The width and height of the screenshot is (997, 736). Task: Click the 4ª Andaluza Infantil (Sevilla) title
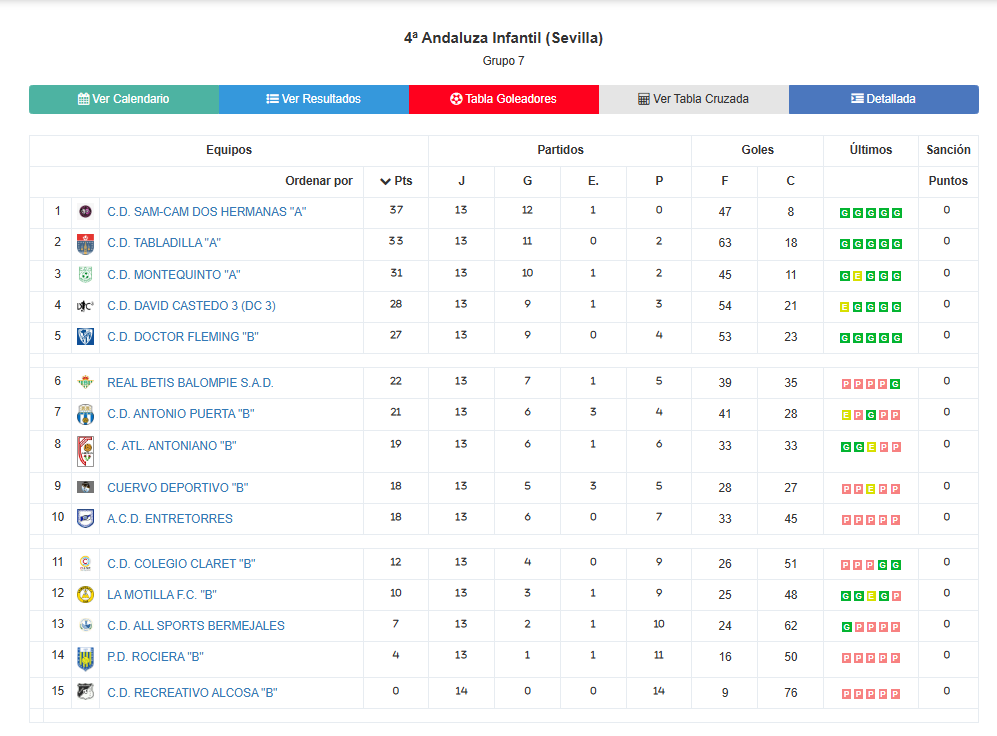(x=504, y=38)
